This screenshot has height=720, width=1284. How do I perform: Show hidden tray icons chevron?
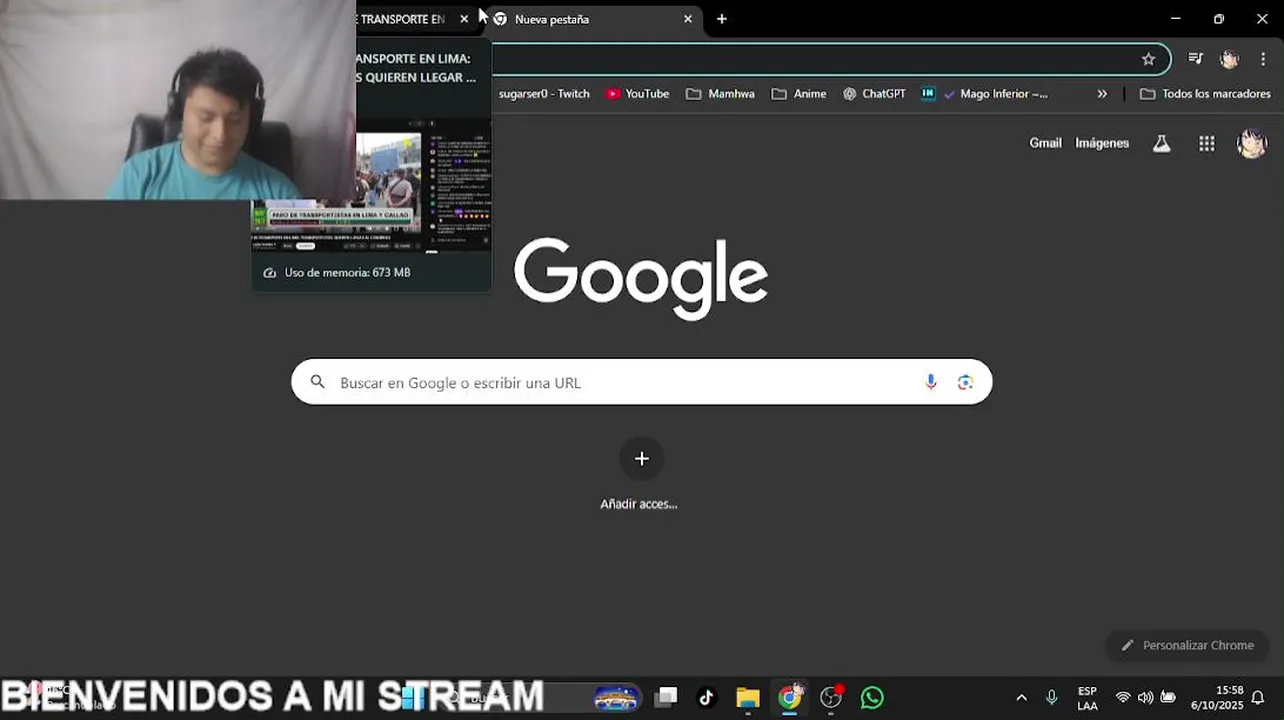coord(1021,698)
